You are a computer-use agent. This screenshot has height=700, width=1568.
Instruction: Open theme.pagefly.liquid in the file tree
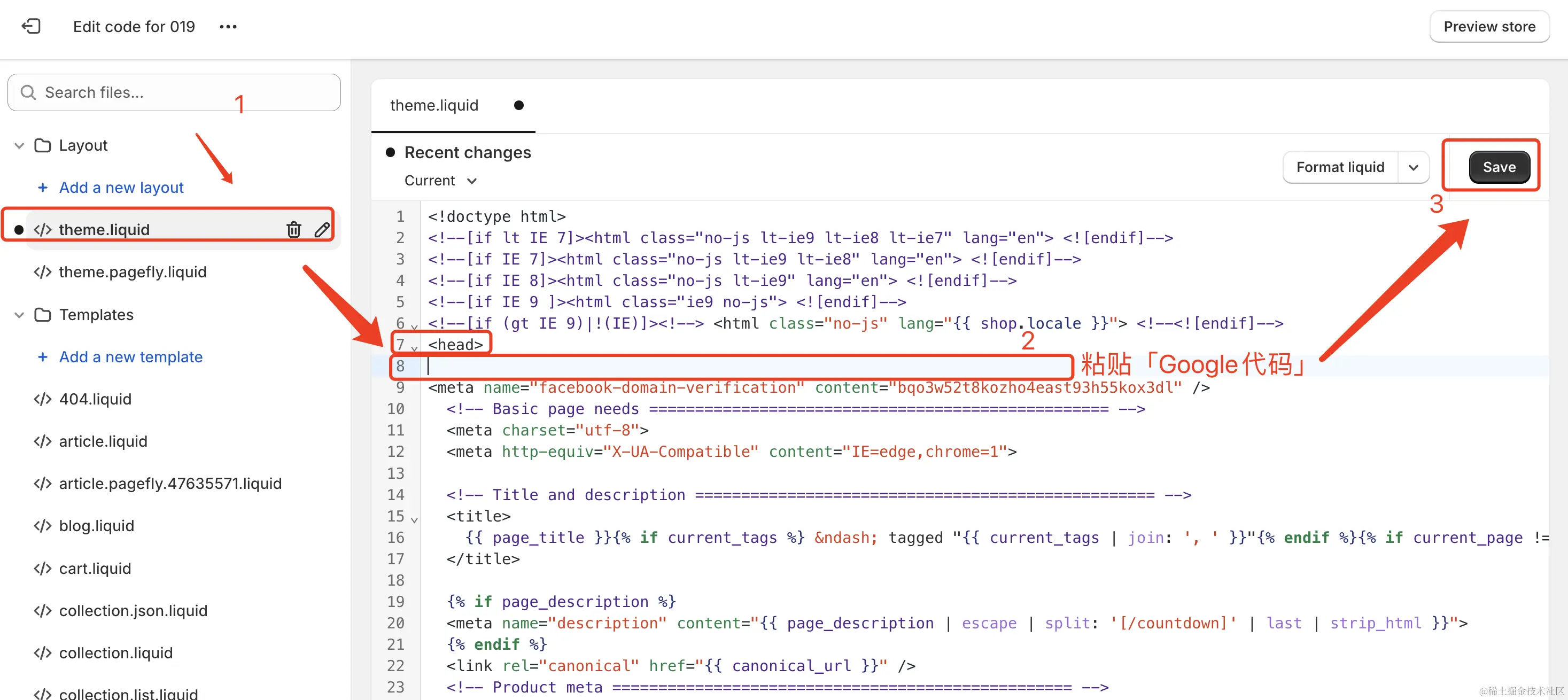click(132, 271)
